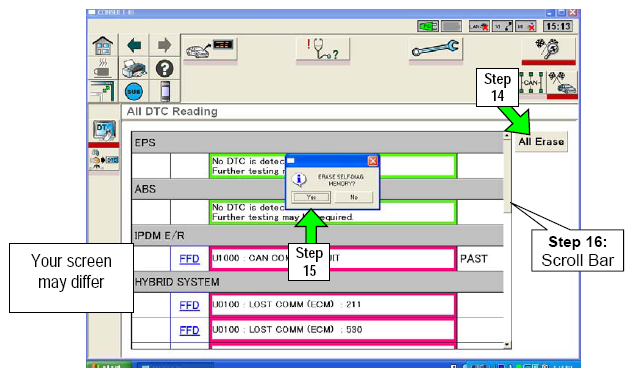Viewport: 634px width, 377px height.
Task: Click the green Back arrow
Action: 134,45
